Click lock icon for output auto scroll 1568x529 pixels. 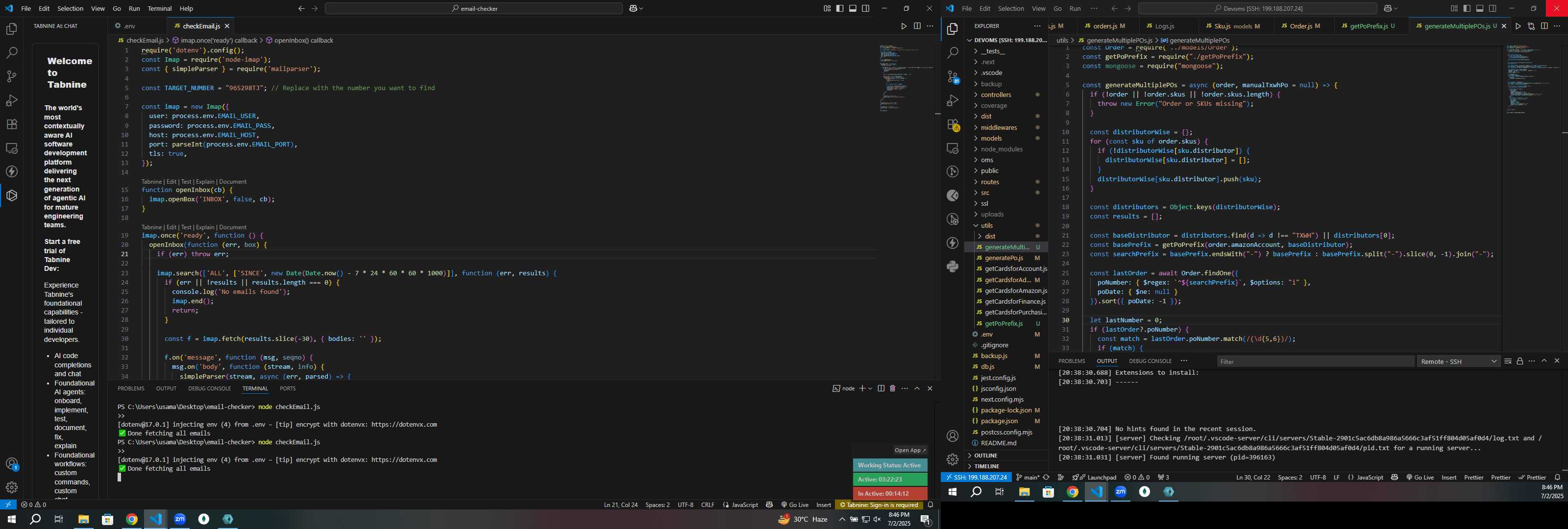click(x=1519, y=361)
